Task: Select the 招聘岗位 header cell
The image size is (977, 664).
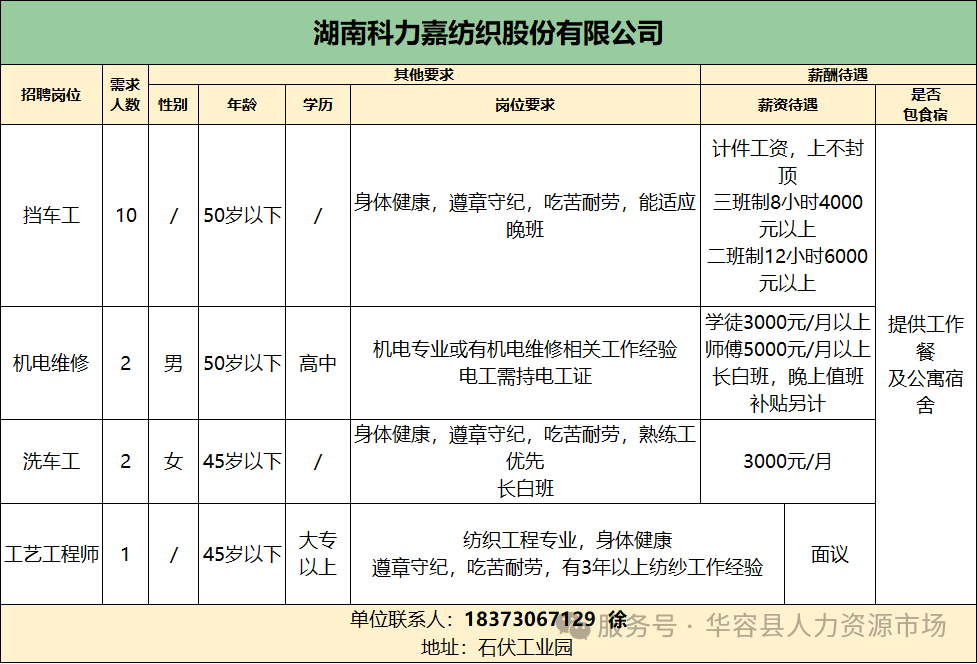Action: (51, 95)
